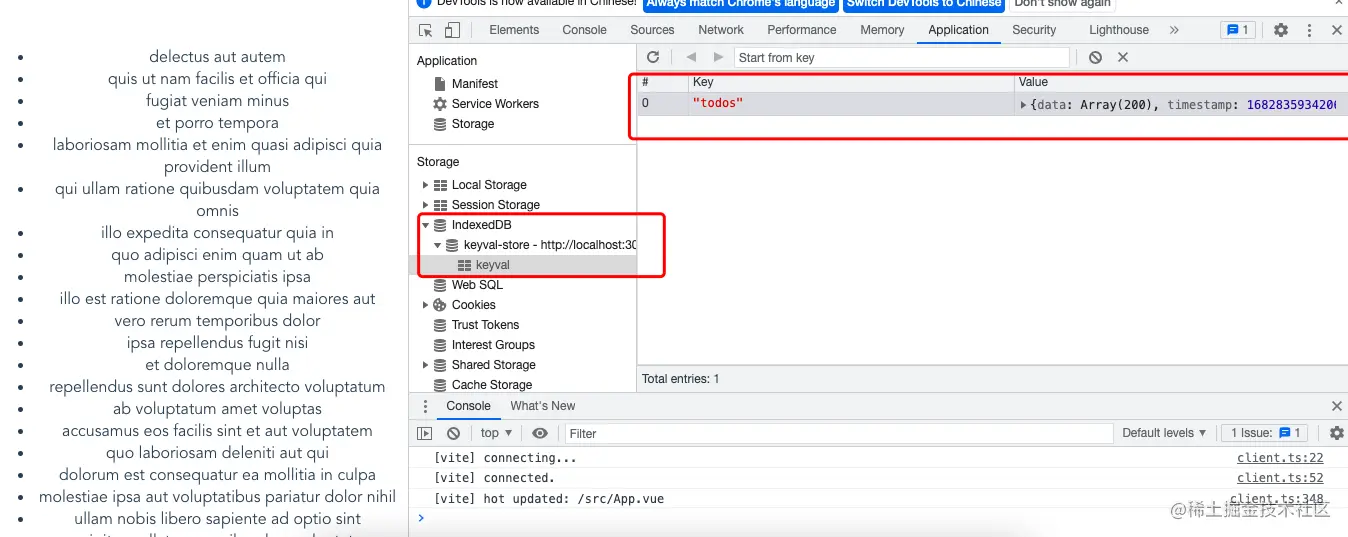Switch to the Console tab
The height and width of the screenshot is (537, 1348).
584,30
